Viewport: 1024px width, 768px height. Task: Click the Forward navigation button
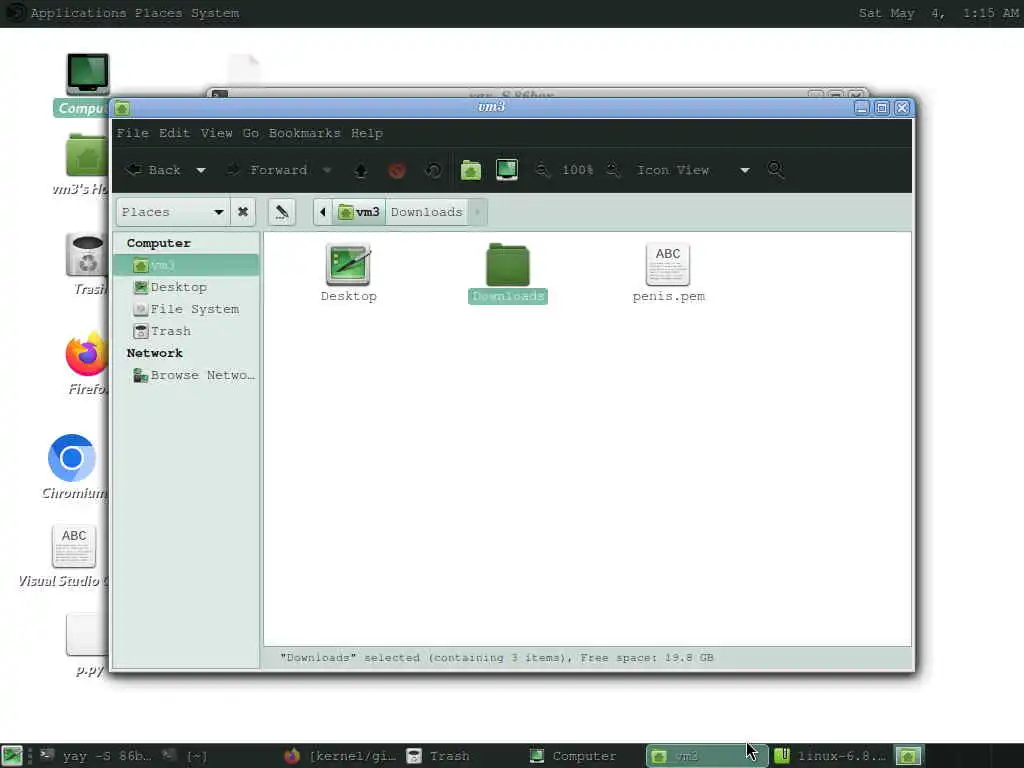(x=268, y=170)
